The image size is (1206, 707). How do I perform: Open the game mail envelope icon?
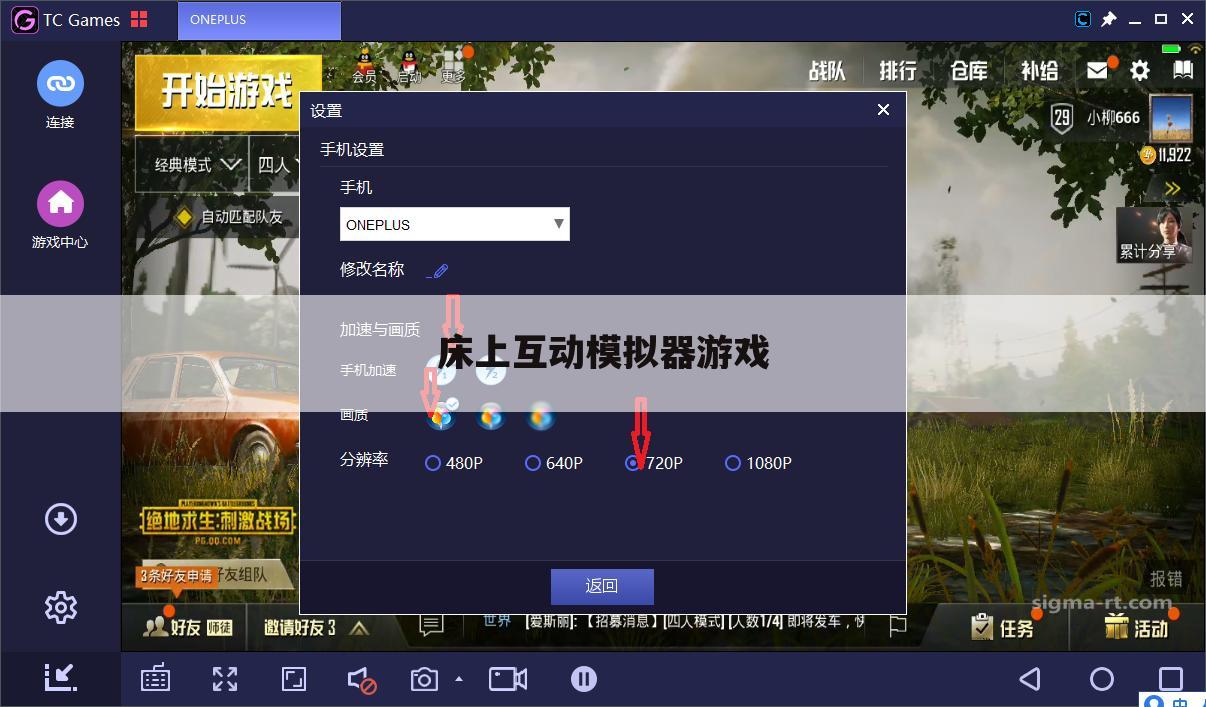point(1098,70)
